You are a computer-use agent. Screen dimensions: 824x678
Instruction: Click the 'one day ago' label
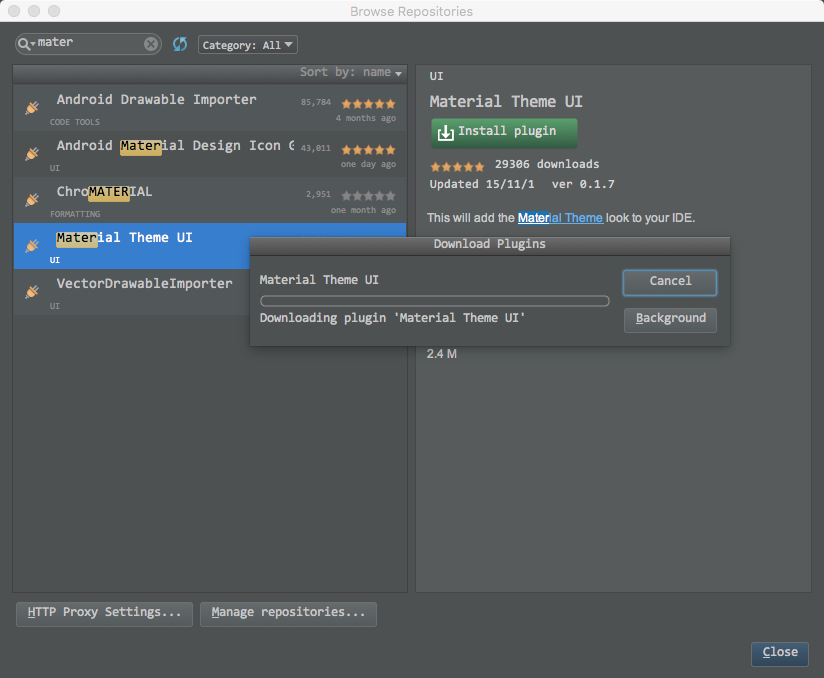[x=368, y=164]
